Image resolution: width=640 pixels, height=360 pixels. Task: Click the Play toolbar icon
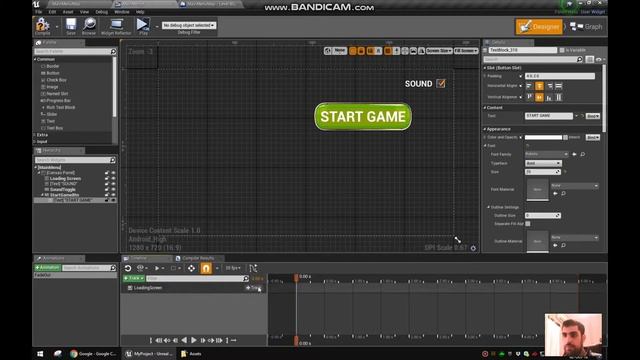pyautogui.click(x=143, y=26)
